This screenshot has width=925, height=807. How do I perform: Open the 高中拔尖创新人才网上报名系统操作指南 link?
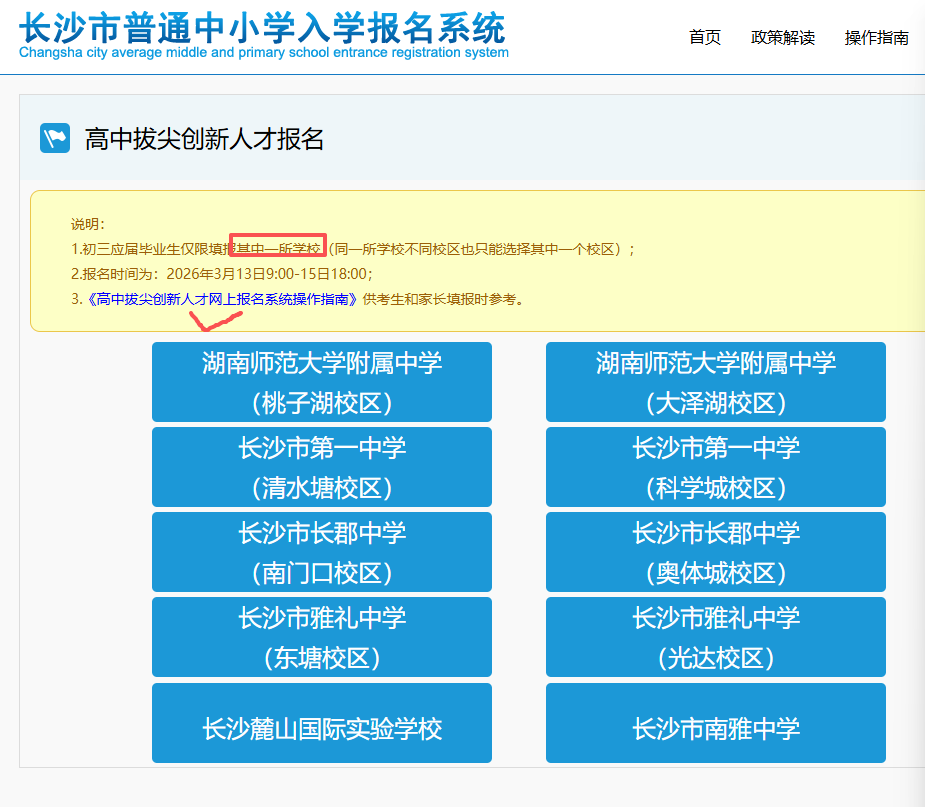[x=222, y=299]
